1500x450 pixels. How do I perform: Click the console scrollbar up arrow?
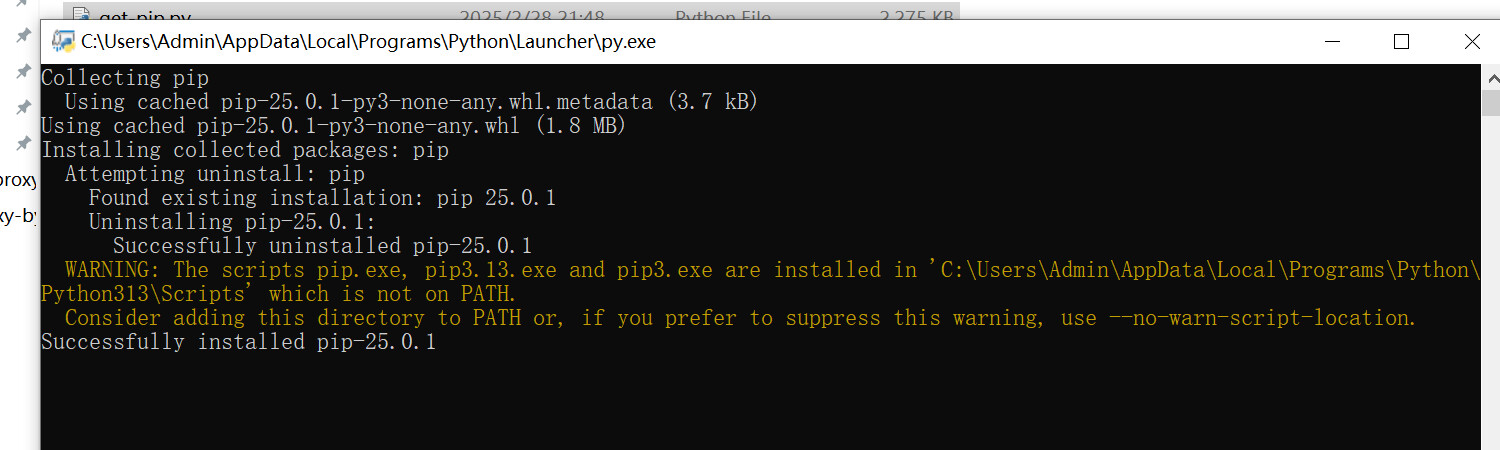click(1490, 75)
